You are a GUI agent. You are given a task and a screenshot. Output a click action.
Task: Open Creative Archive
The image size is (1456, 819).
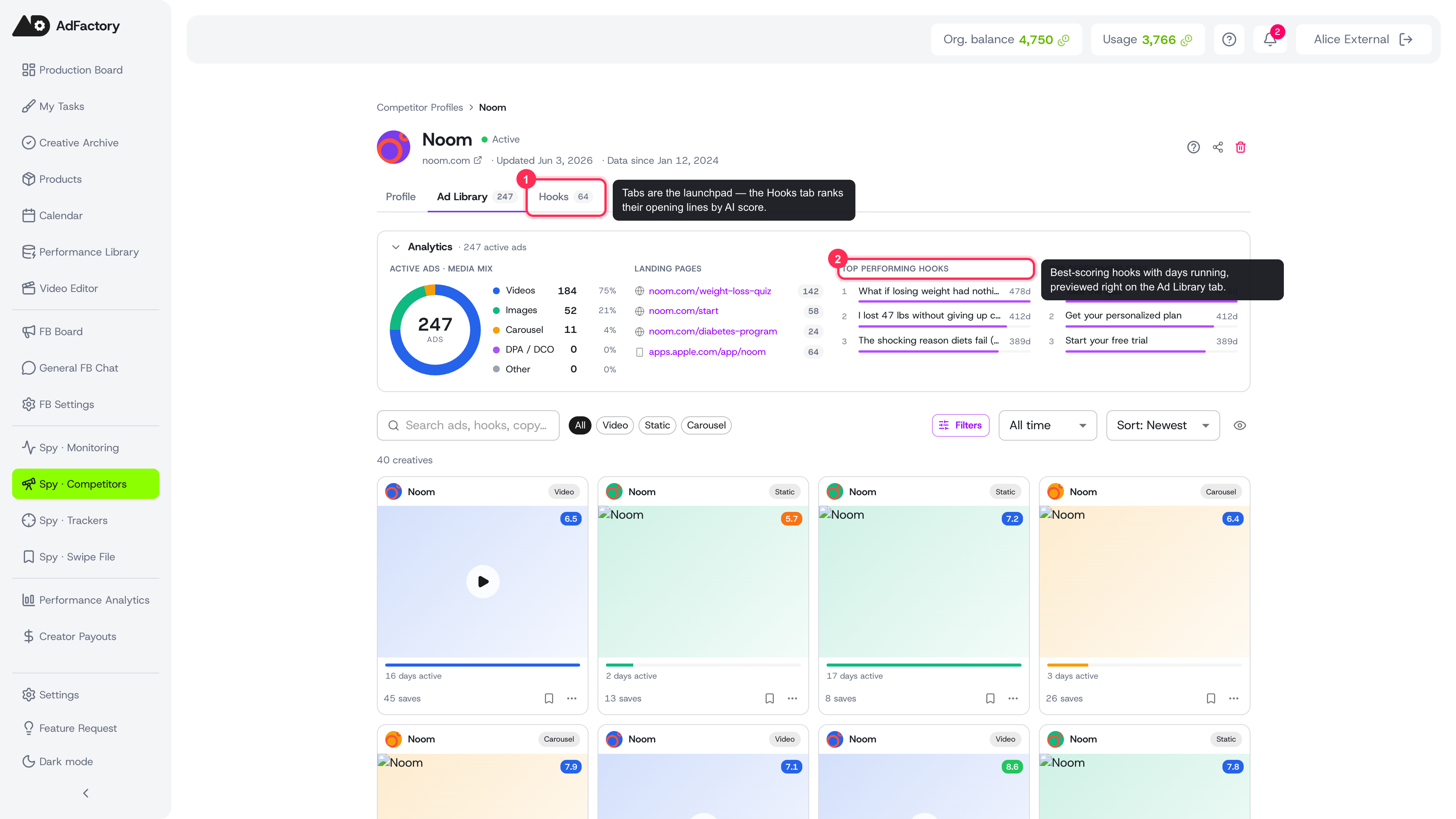tap(85, 143)
